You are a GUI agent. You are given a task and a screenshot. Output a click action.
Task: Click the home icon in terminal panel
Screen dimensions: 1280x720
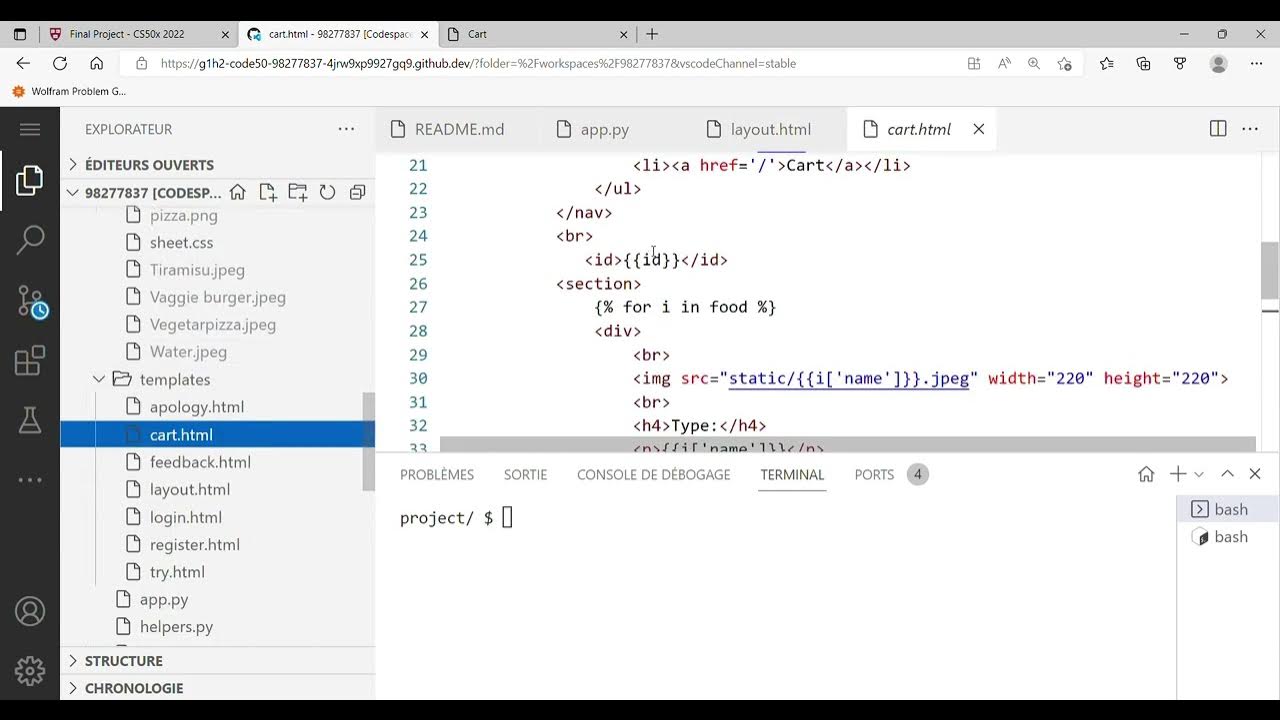pyautogui.click(x=1146, y=474)
